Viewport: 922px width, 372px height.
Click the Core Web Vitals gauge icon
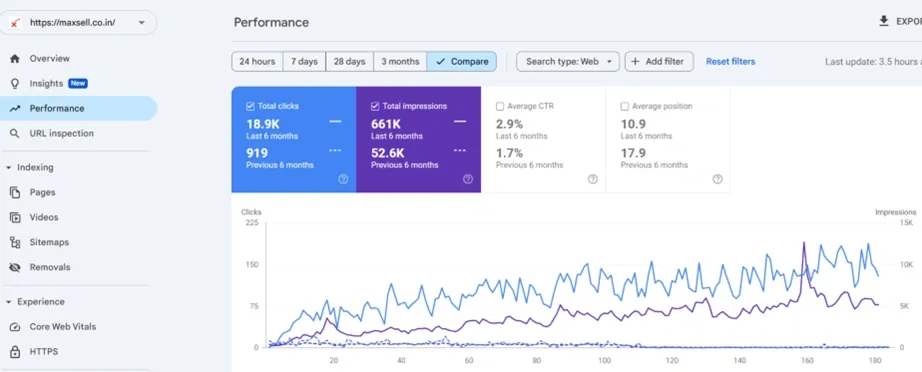[15, 327]
